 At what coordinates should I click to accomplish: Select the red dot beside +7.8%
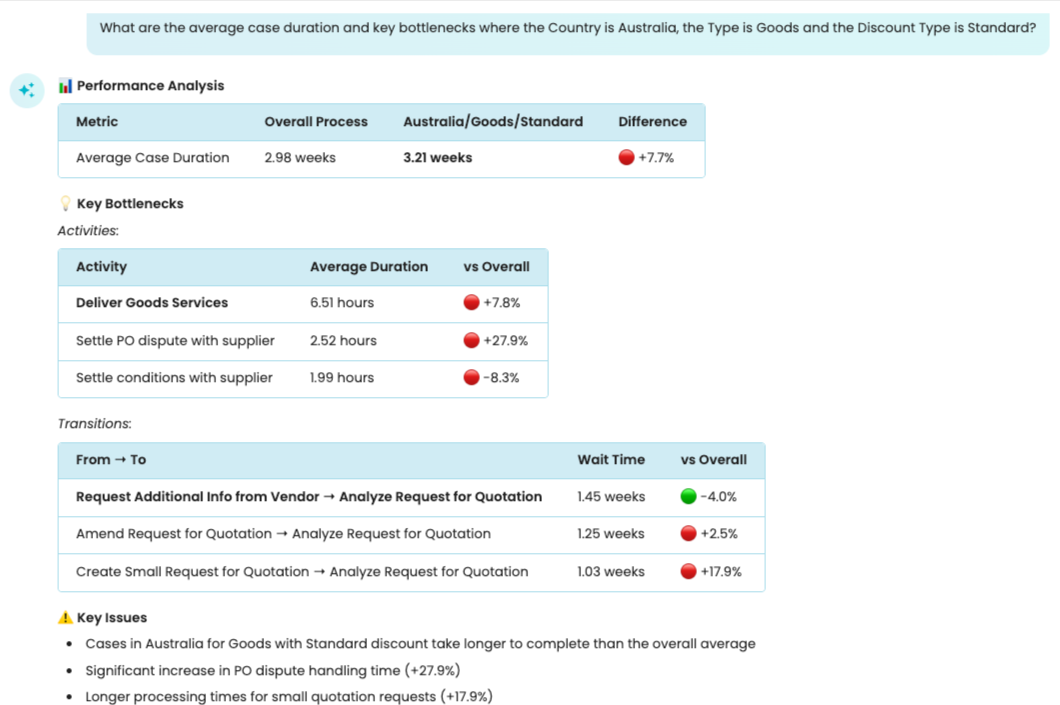tap(471, 303)
